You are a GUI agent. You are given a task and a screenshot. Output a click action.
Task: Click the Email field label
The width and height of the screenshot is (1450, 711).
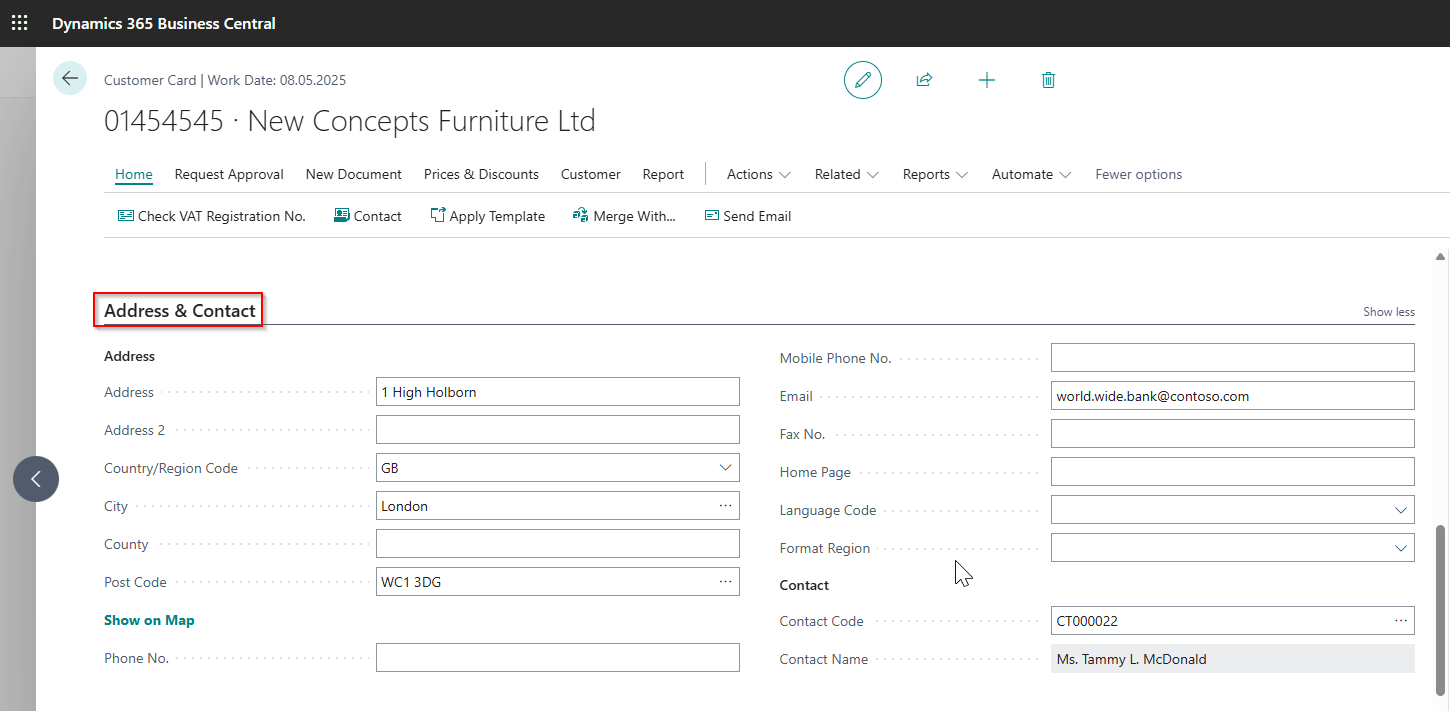point(796,396)
